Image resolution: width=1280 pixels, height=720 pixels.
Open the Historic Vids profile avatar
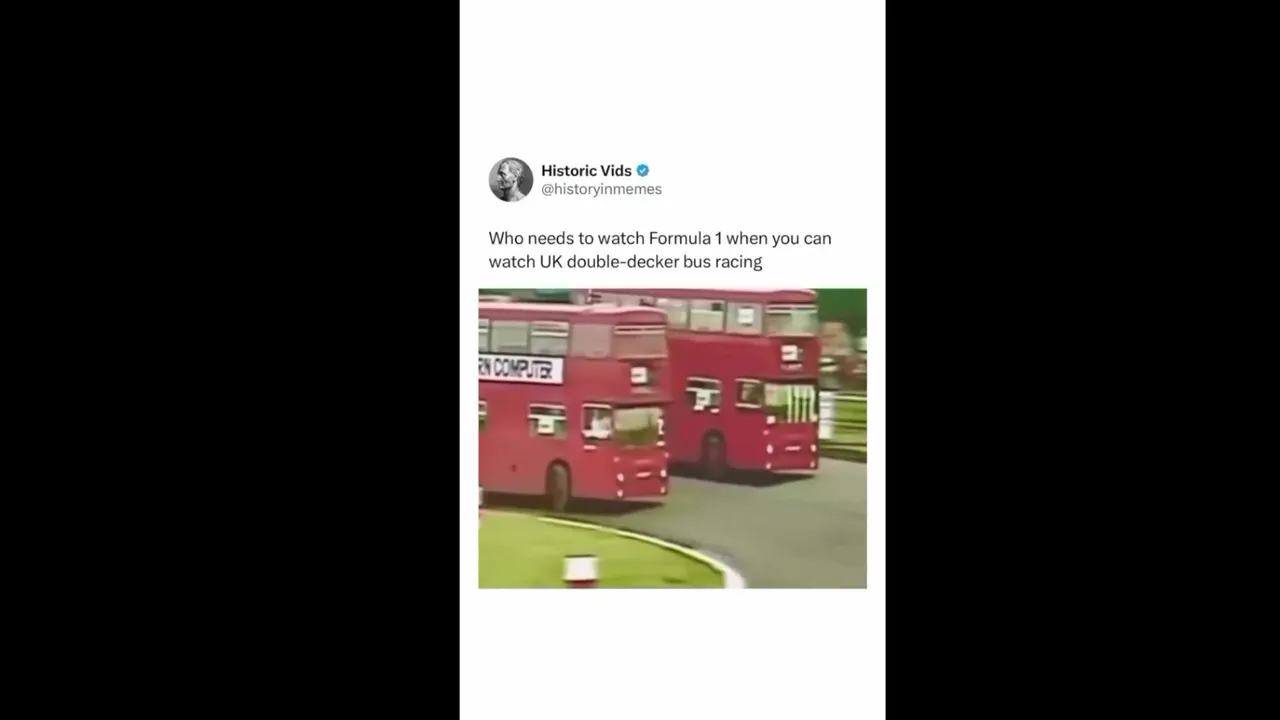510,179
